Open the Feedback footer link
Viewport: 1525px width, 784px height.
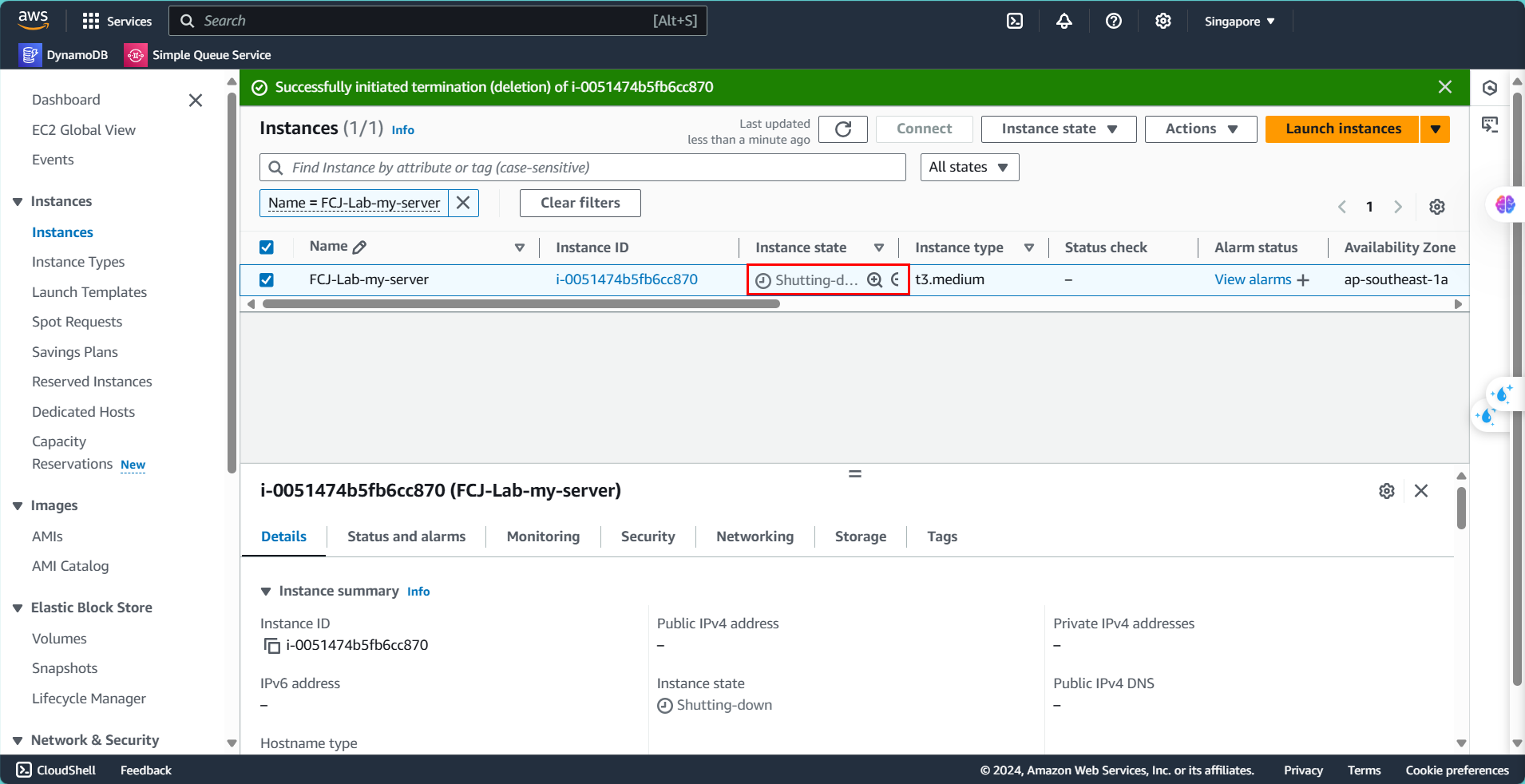[146, 770]
